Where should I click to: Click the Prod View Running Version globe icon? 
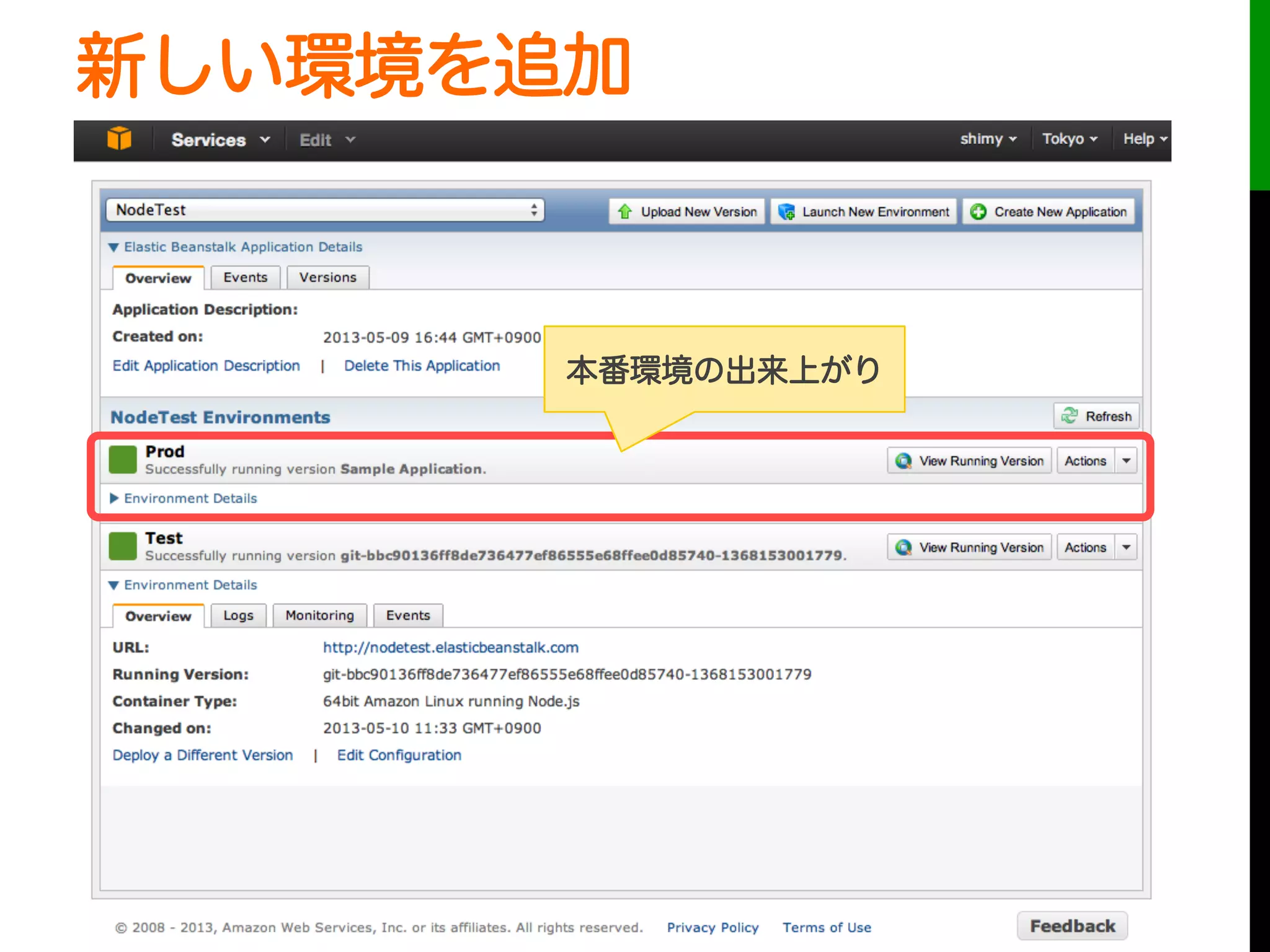coord(904,461)
